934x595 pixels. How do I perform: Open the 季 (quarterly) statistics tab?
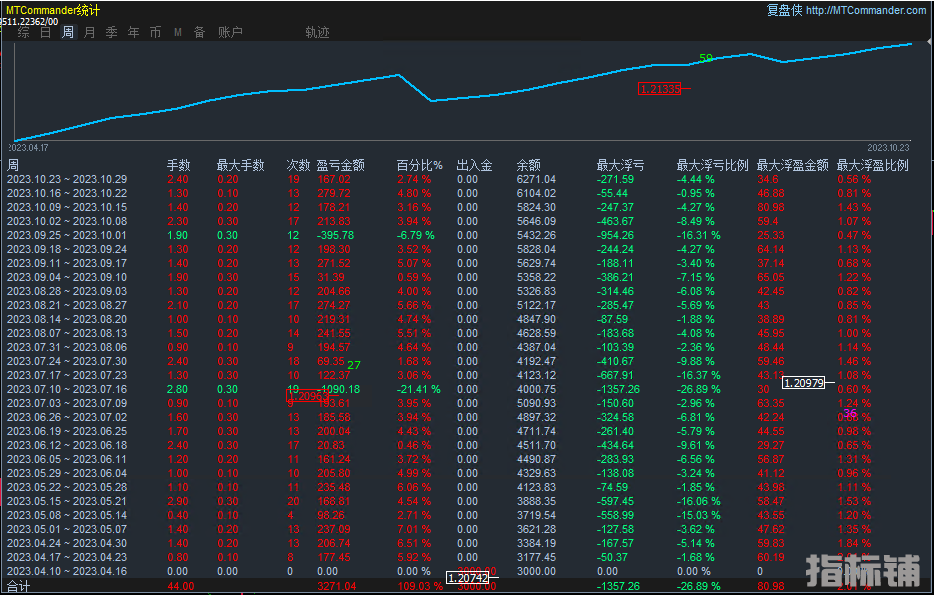click(x=111, y=32)
